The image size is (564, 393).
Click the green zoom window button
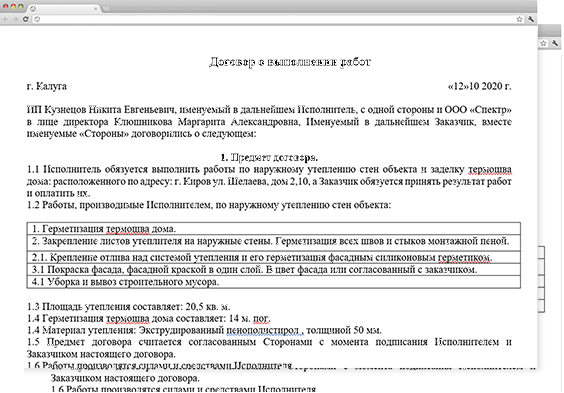click(21, 6)
